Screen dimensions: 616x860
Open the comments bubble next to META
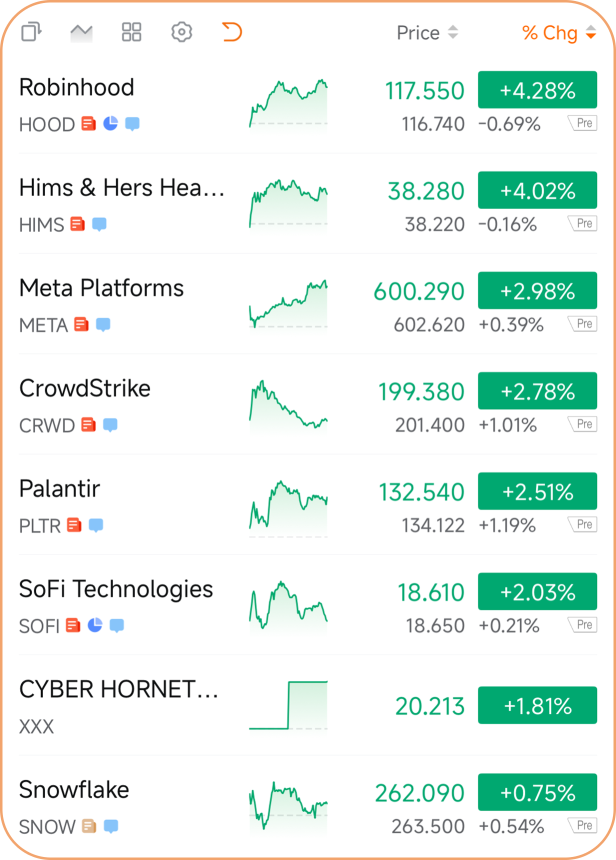click(103, 325)
